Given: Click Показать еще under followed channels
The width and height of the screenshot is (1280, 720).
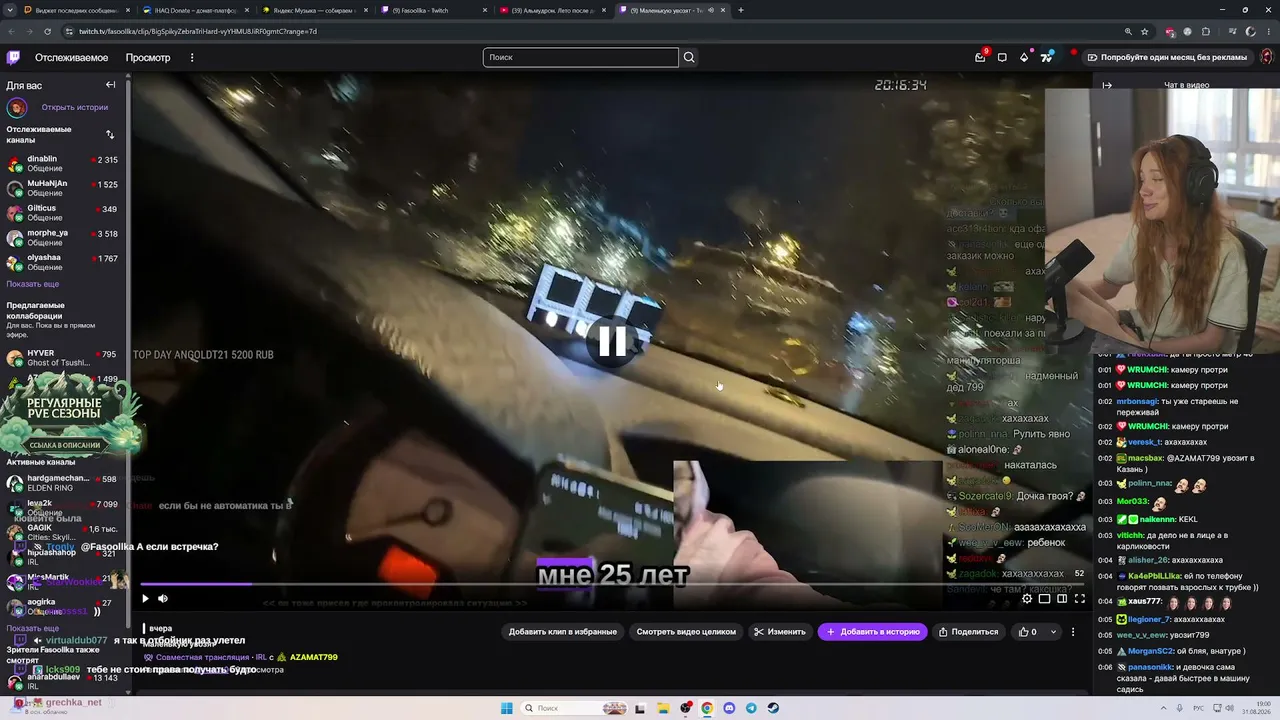Looking at the screenshot, I should 33,284.
